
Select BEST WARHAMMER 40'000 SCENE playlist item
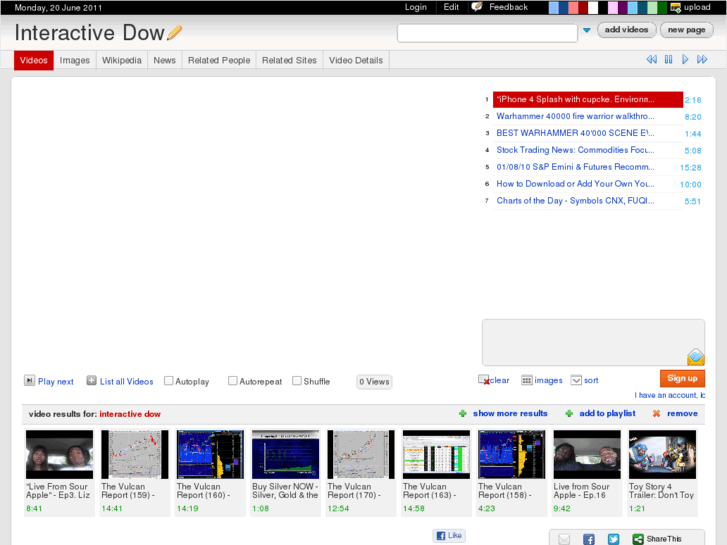point(588,133)
